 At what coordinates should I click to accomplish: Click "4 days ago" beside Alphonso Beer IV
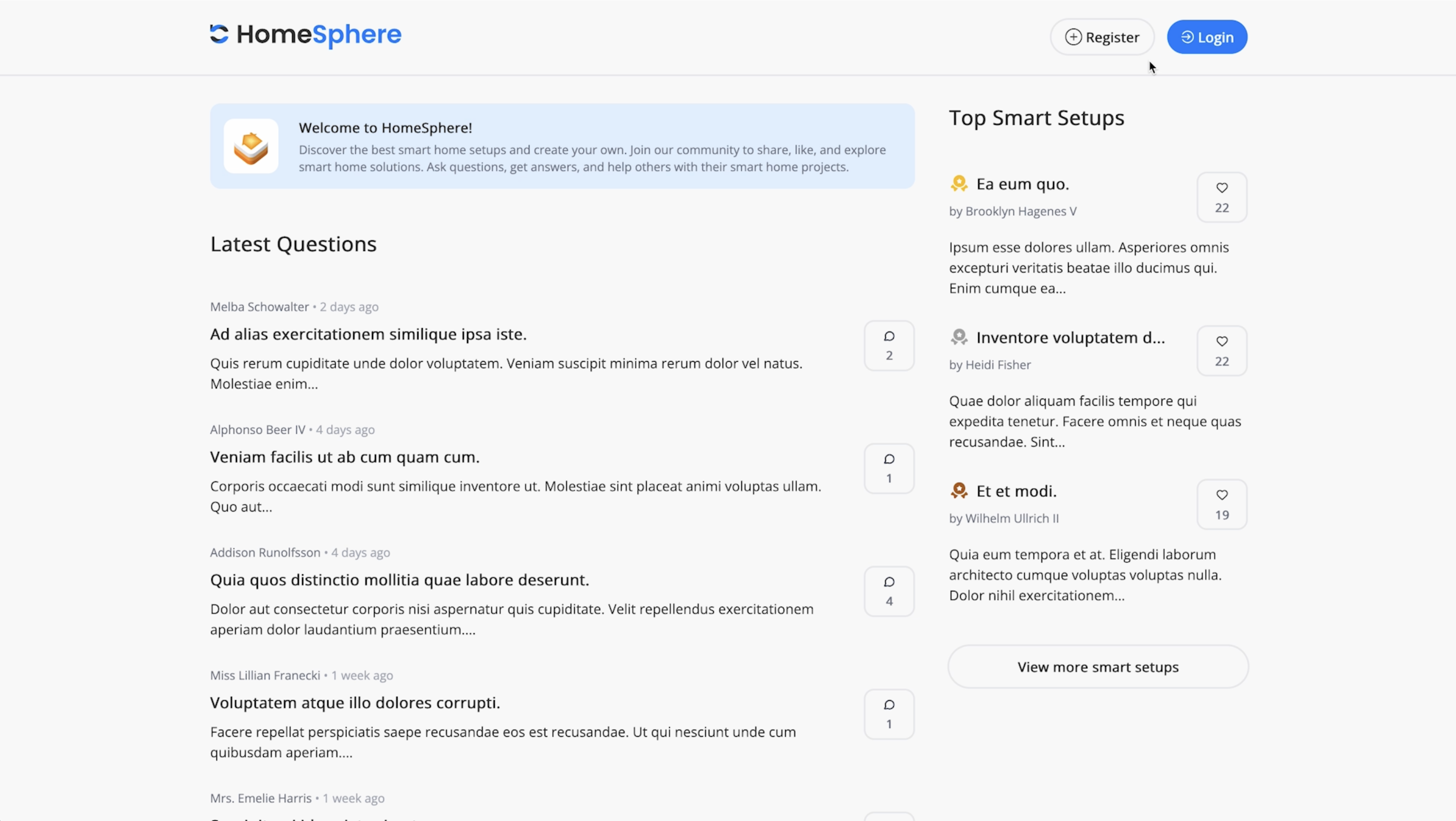tap(346, 429)
